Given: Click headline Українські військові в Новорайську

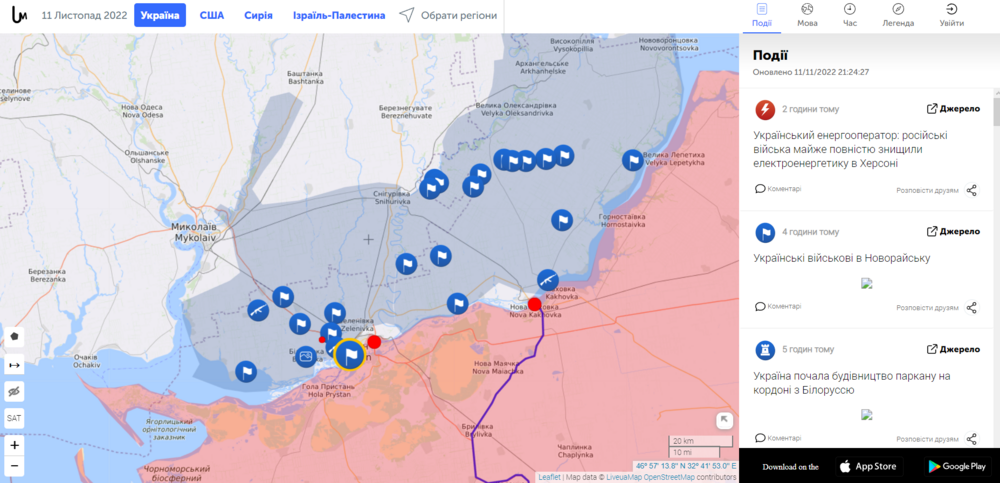Looking at the screenshot, I should tap(842, 258).
